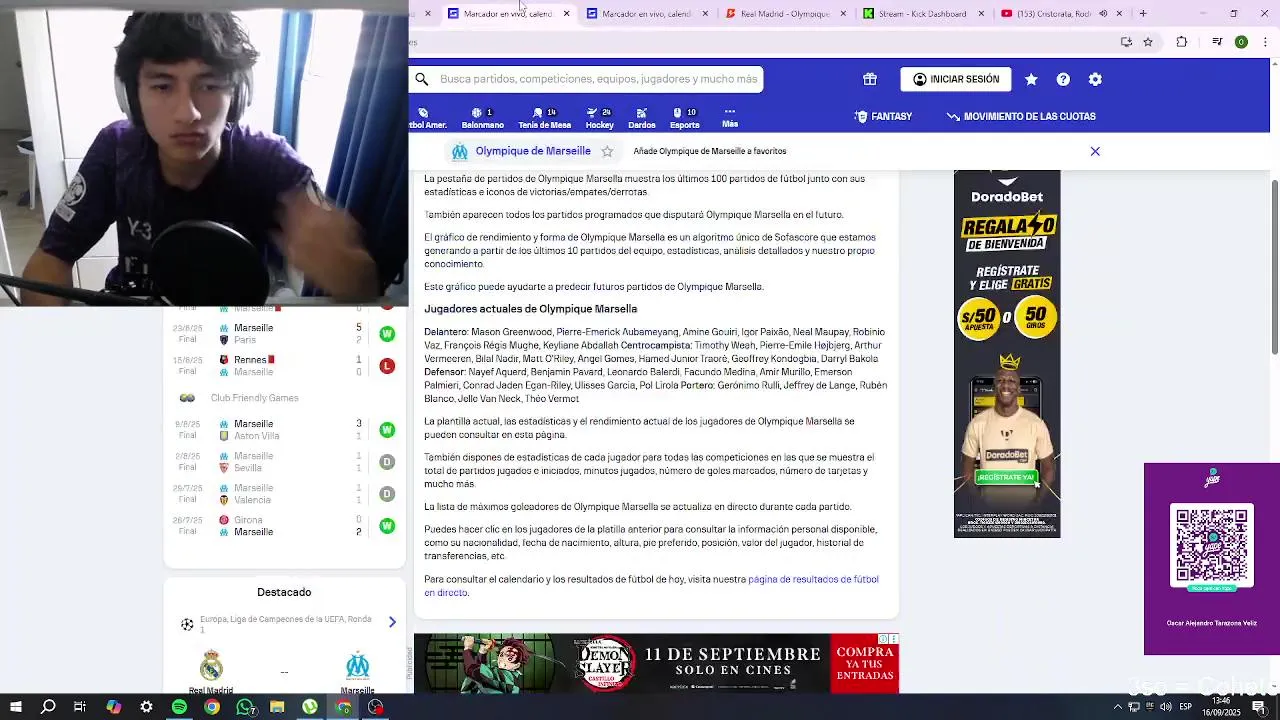
Task: Open the volume control in system tray
Action: (x=1166, y=707)
